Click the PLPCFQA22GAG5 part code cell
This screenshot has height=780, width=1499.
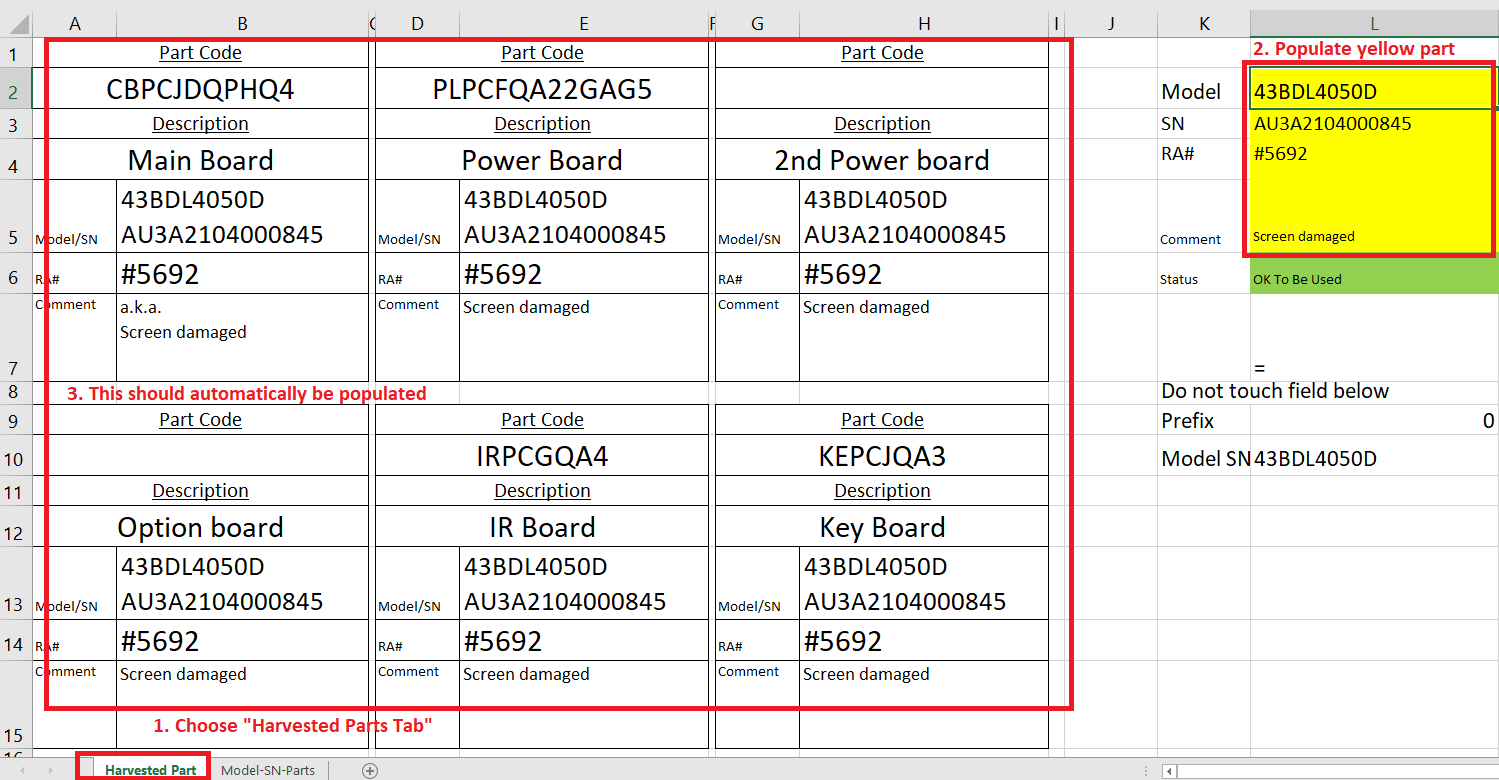pyautogui.click(x=542, y=90)
